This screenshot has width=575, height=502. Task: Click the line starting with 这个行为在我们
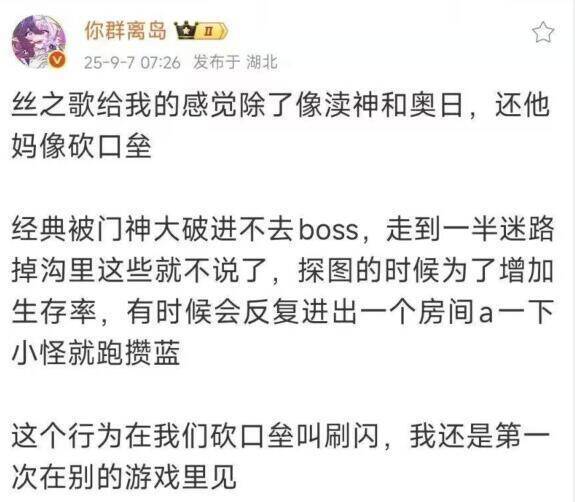[x=281, y=437]
